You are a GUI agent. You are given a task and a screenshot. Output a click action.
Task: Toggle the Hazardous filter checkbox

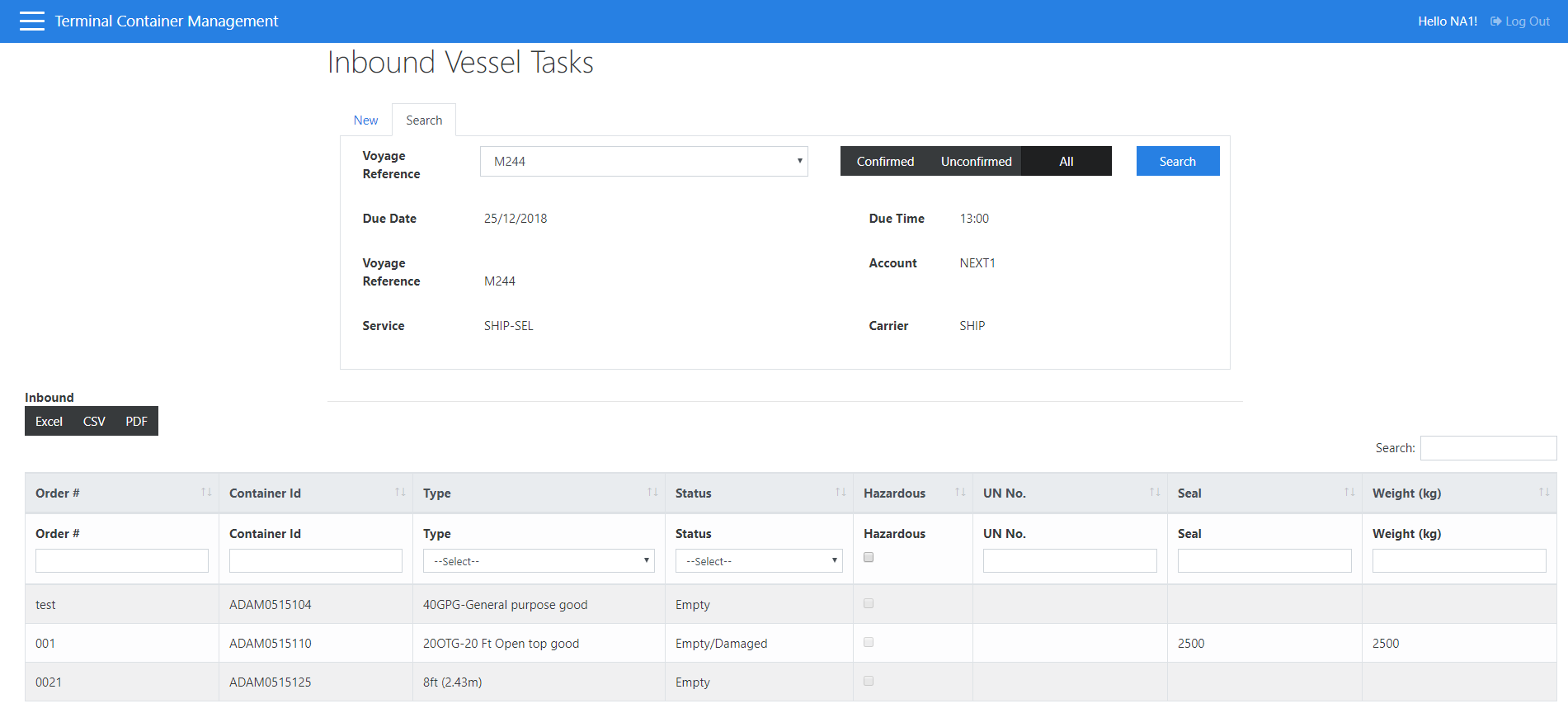click(x=869, y=557)
